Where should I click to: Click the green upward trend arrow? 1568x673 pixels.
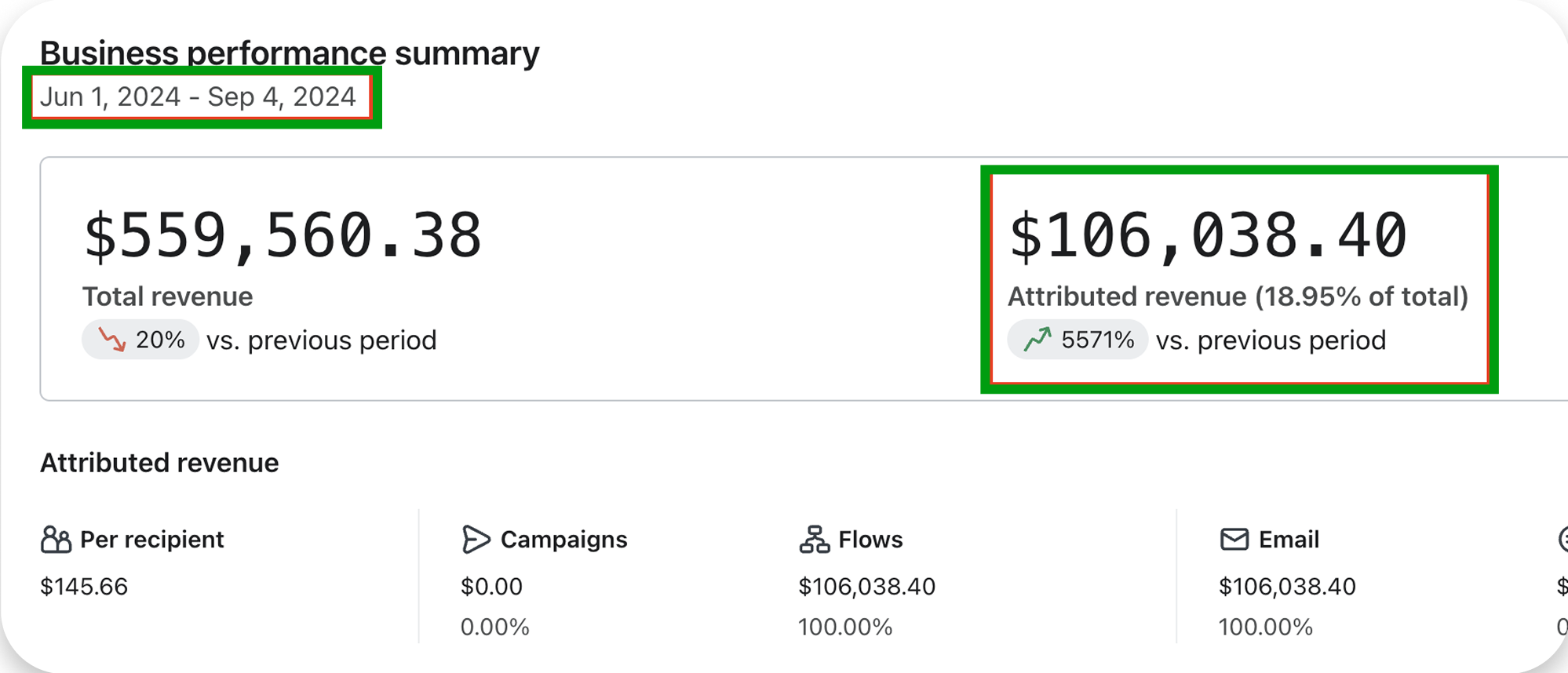click(1037, 340)
